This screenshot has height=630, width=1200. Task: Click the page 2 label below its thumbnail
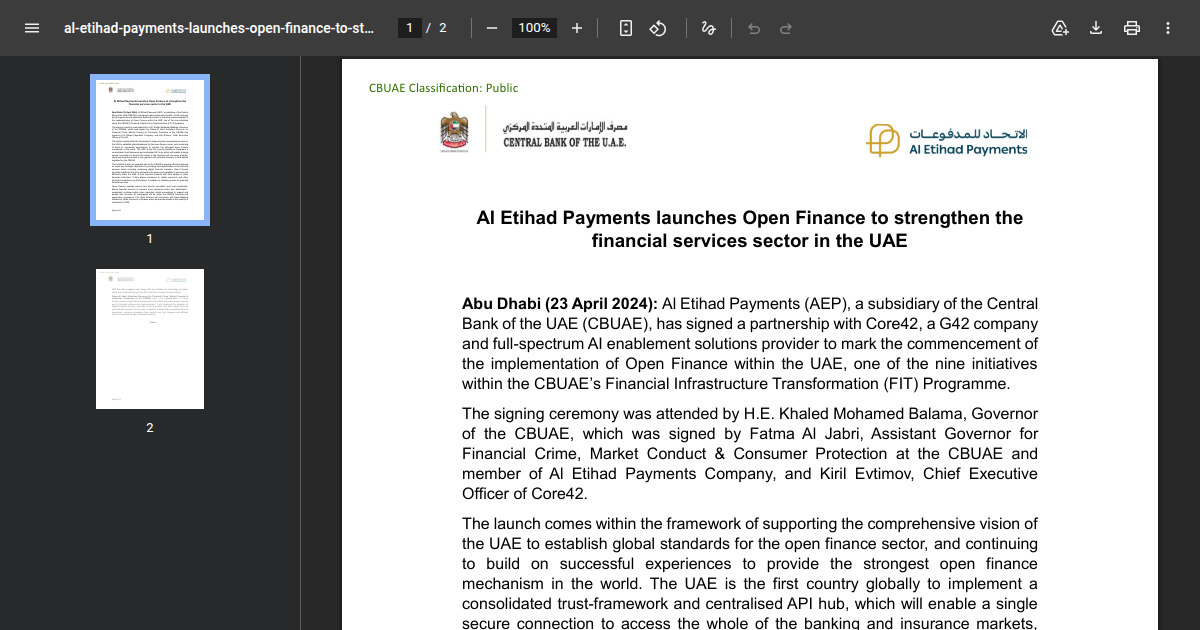point(149,427)
